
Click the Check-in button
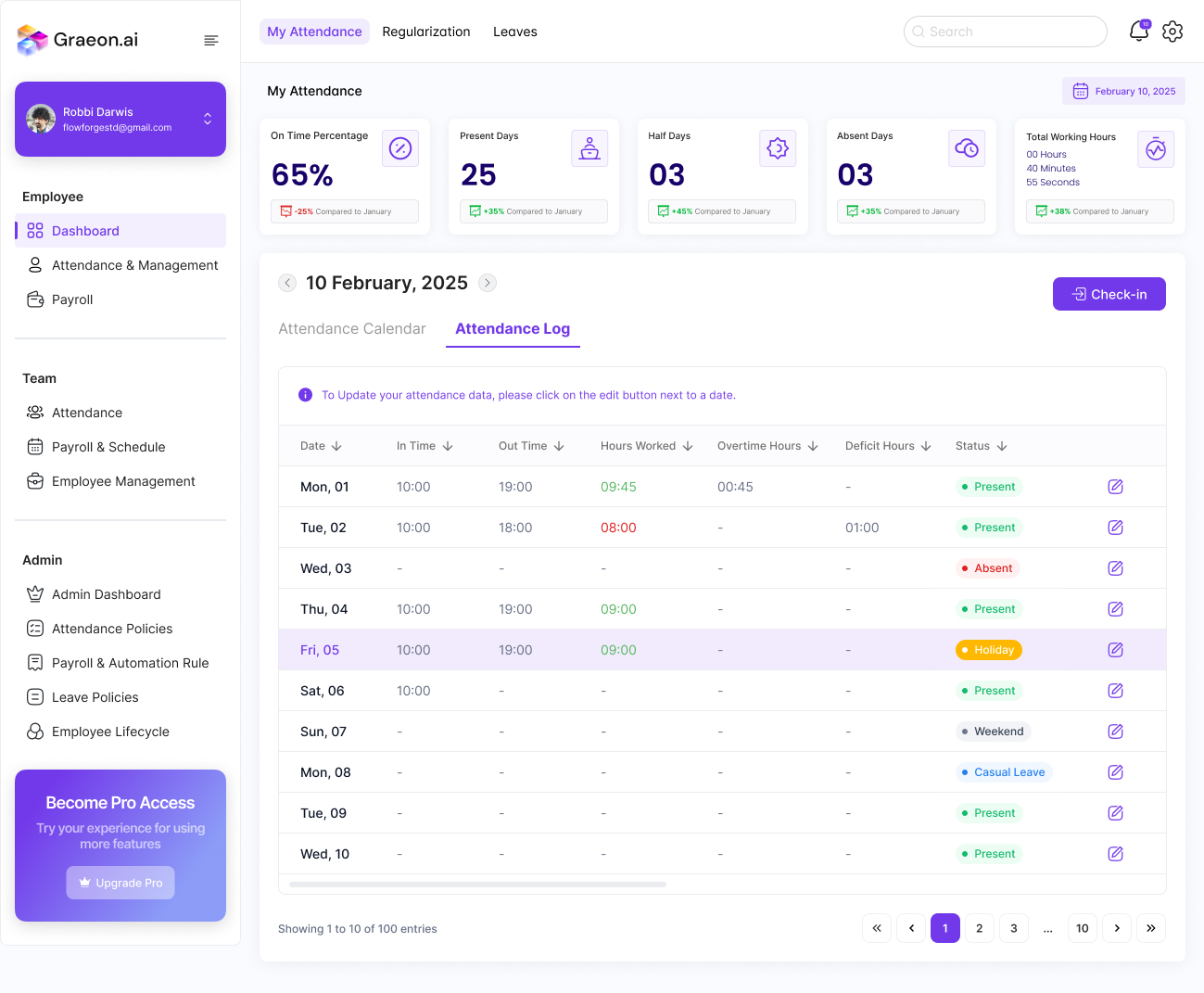(x=1109, y=294)
